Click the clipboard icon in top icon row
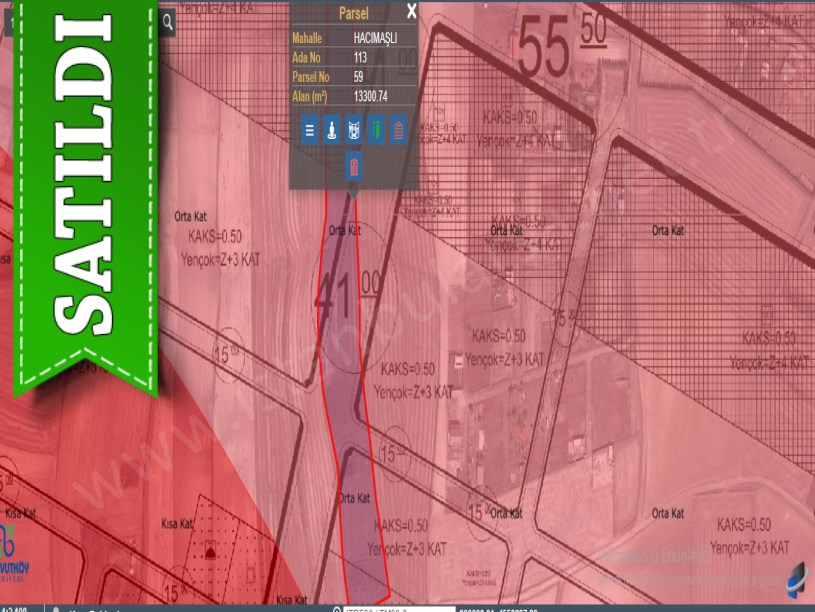 (x=398, y=130)
